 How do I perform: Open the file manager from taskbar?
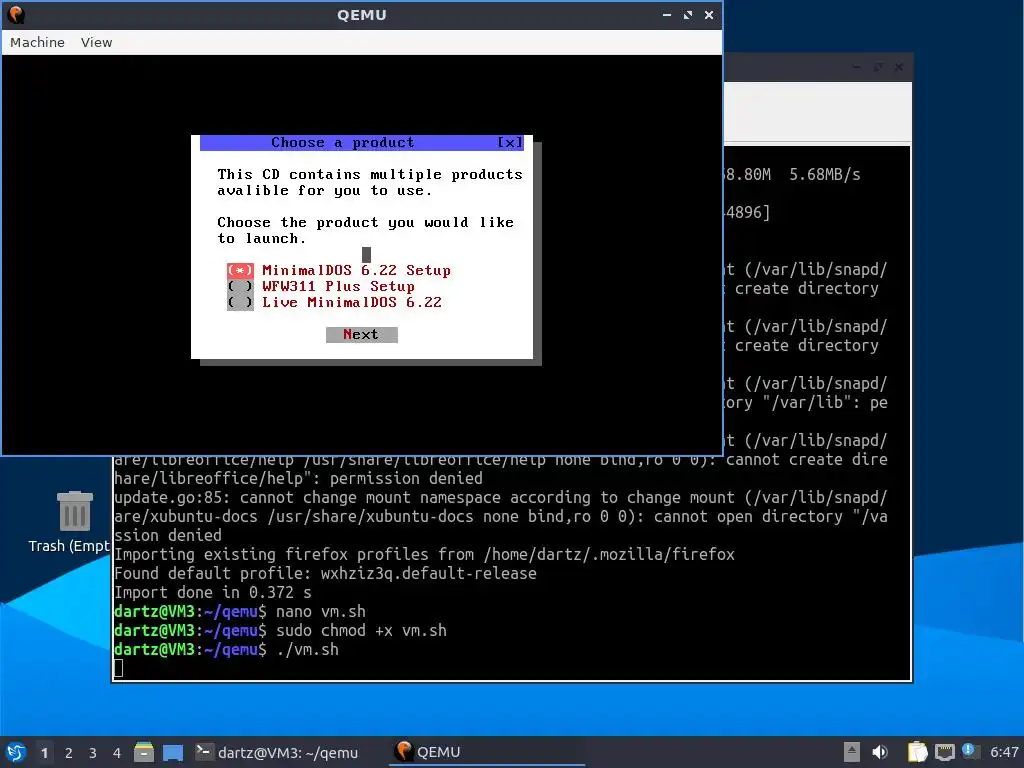(x=144, y=752)
